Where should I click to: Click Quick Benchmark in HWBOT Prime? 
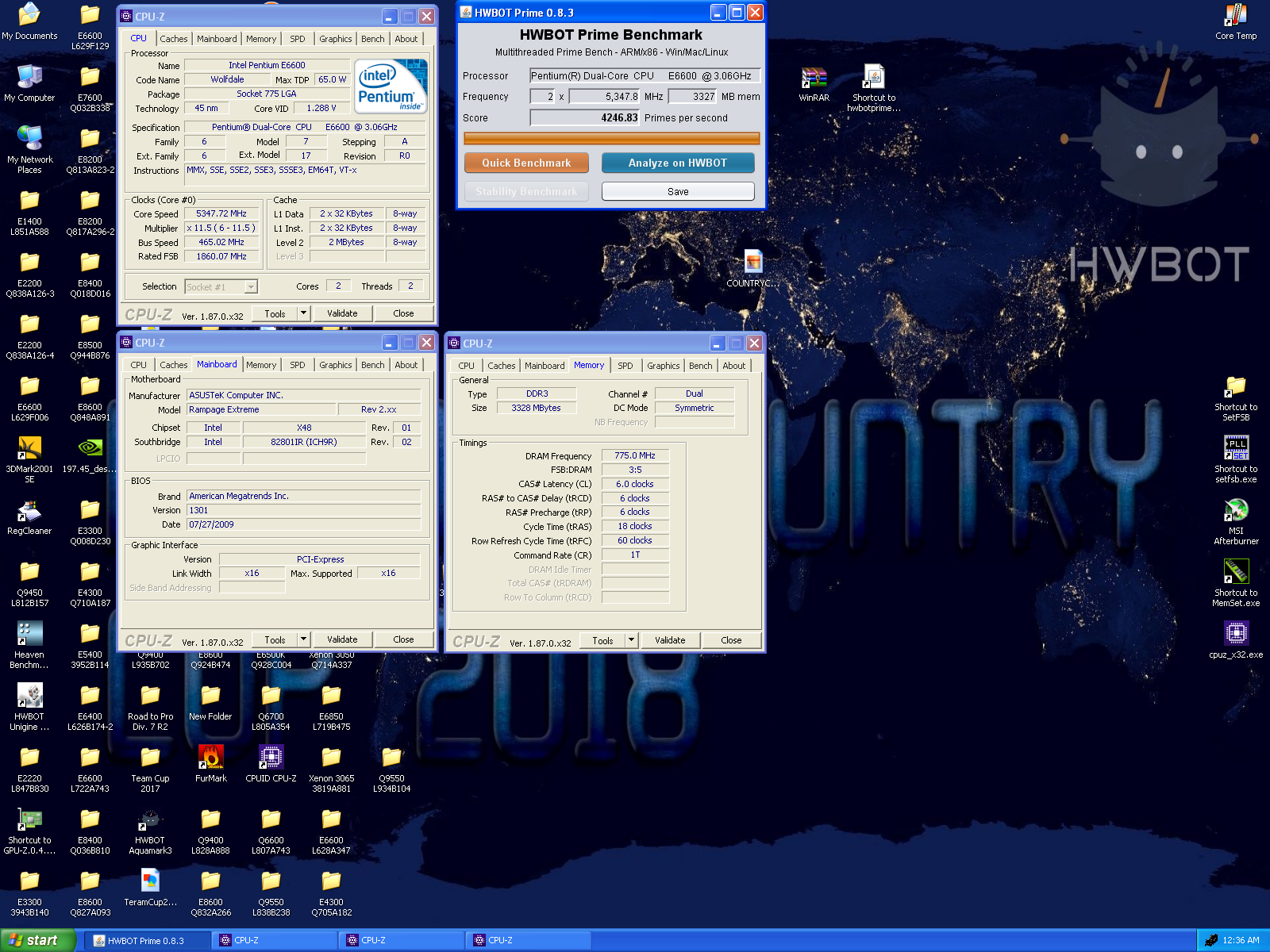point(526,163)
